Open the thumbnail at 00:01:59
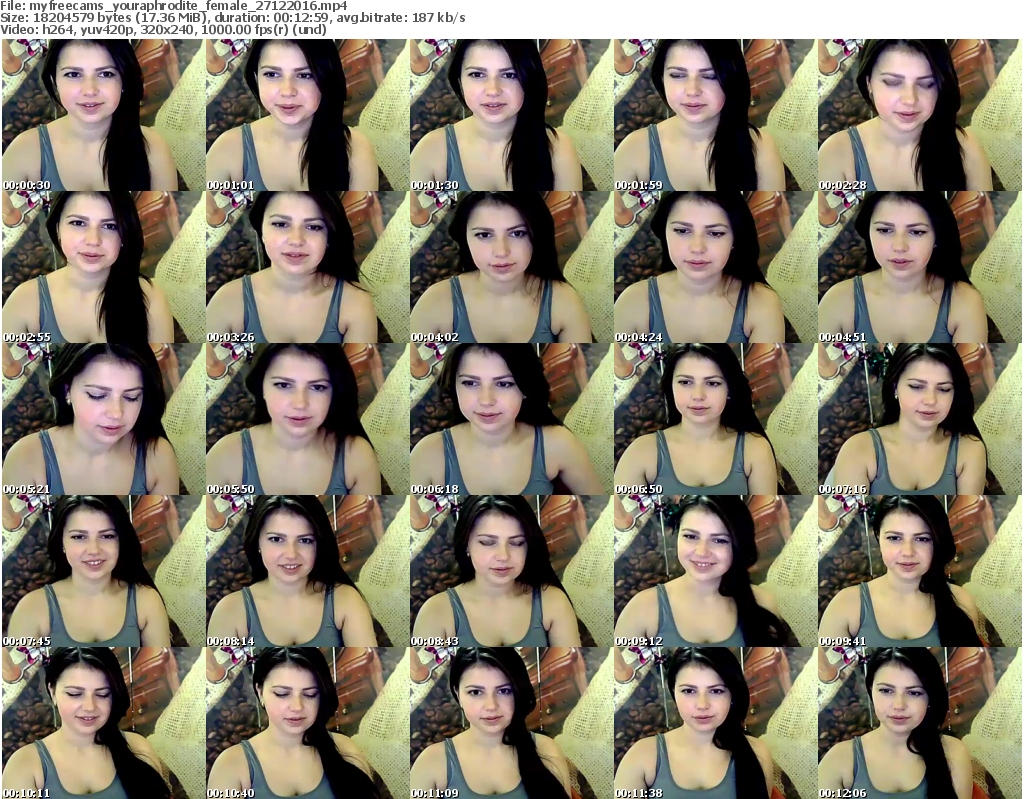The height and width of the screenshot is (799, 1024). point(715,115)
